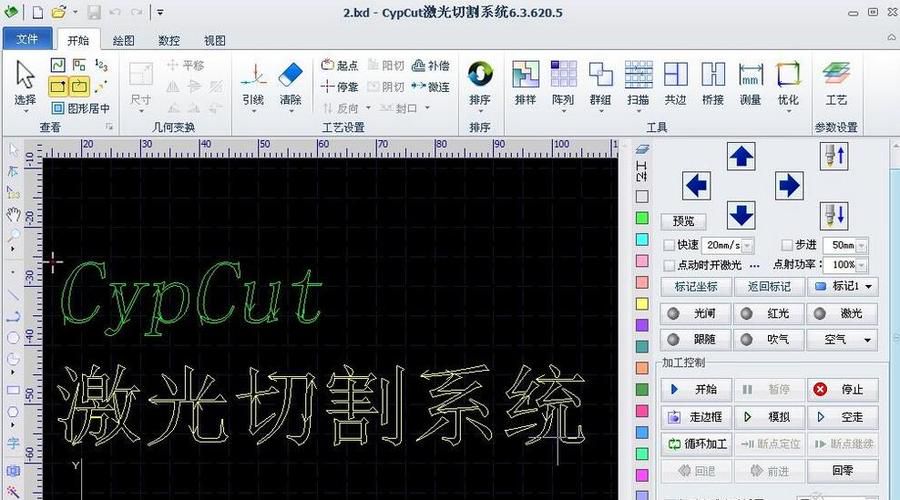This screenshot has height=500, width=900.
Task: Click the 清除 eraser tool
Action: pyautogui.click(x=290, y=85)
